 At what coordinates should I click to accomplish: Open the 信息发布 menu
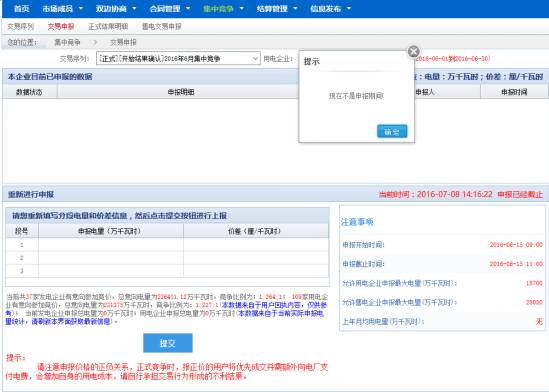tap(330, 9)
